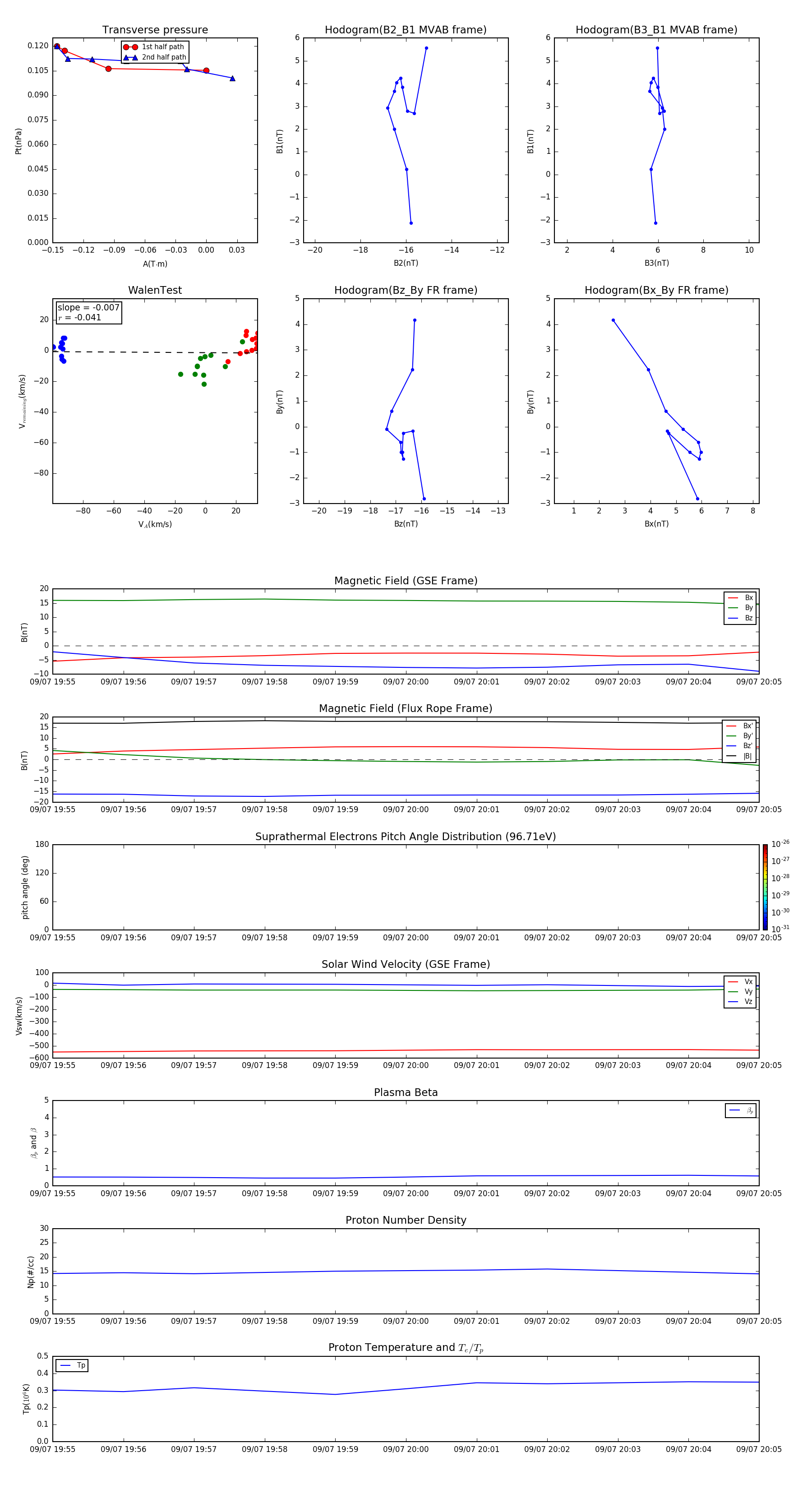Click the 'Hodogram(Bz_By FR frame)' title
812x1489 pixels.
tap(406, 290)
